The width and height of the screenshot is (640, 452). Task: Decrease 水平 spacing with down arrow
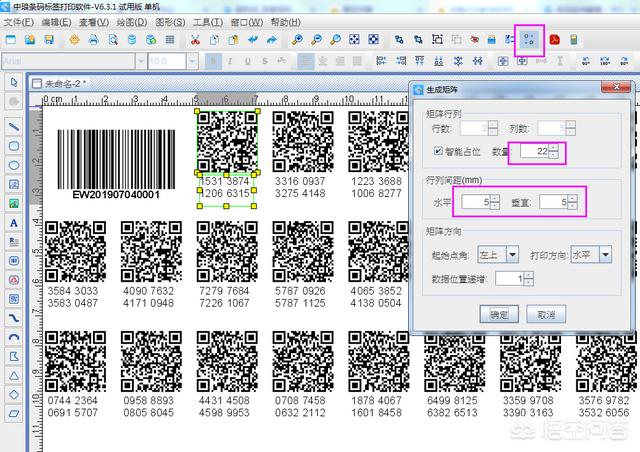(495, 205)
